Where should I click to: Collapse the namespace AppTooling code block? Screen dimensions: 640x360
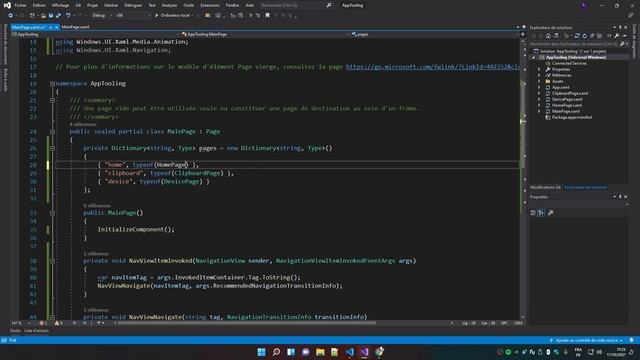point(52,83)
